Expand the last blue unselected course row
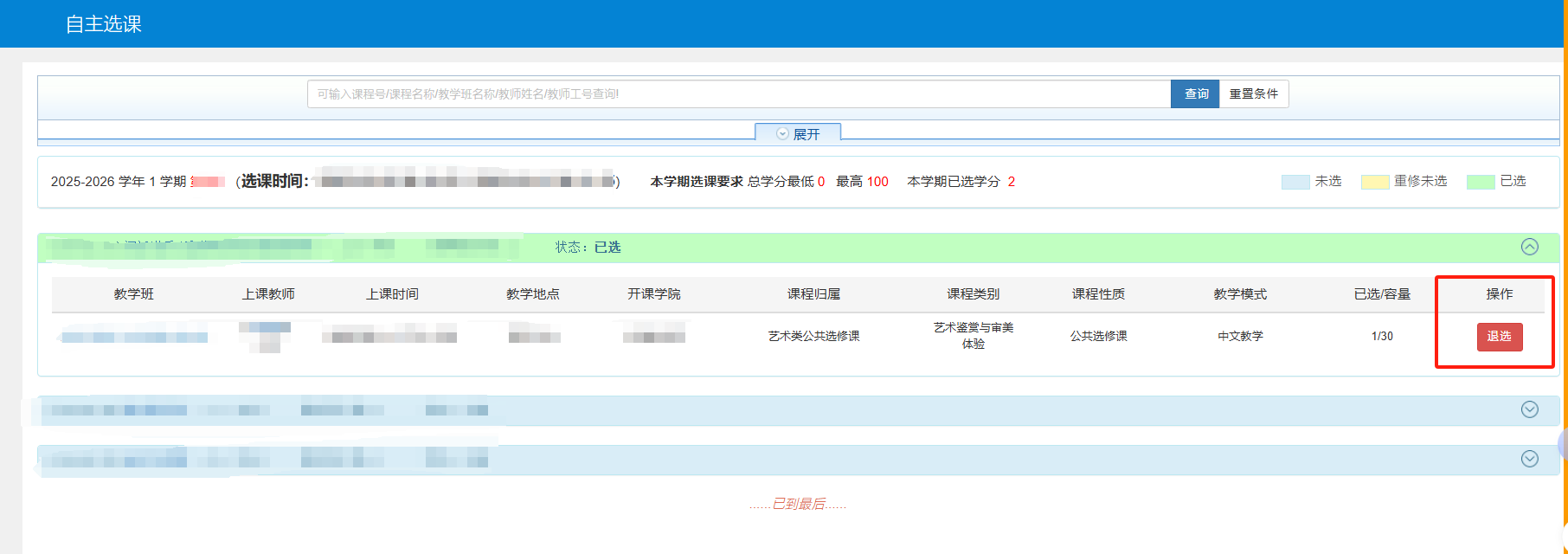The image size is (1568, 554). 1529,459
